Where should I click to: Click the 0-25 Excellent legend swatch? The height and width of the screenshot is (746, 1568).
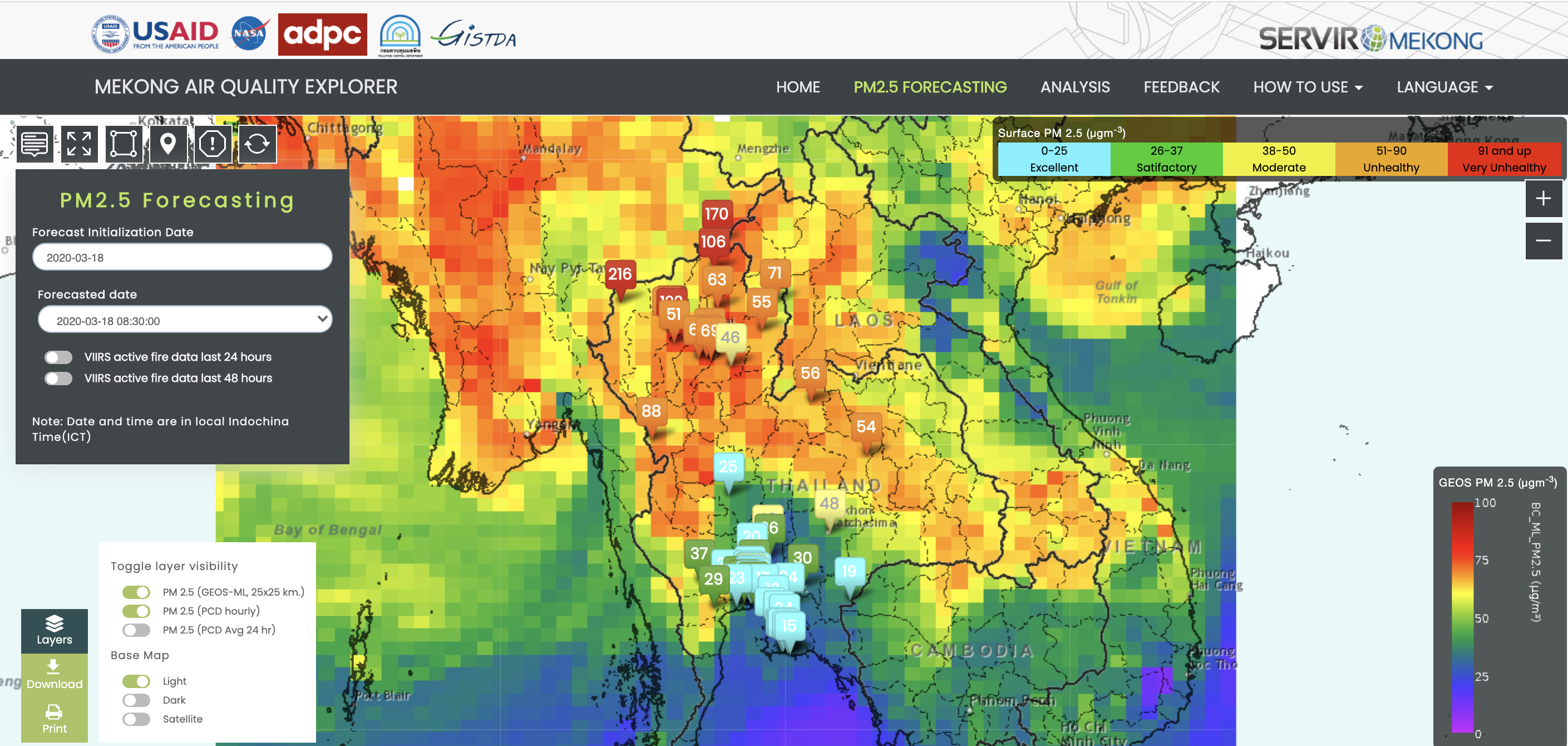1054,159
